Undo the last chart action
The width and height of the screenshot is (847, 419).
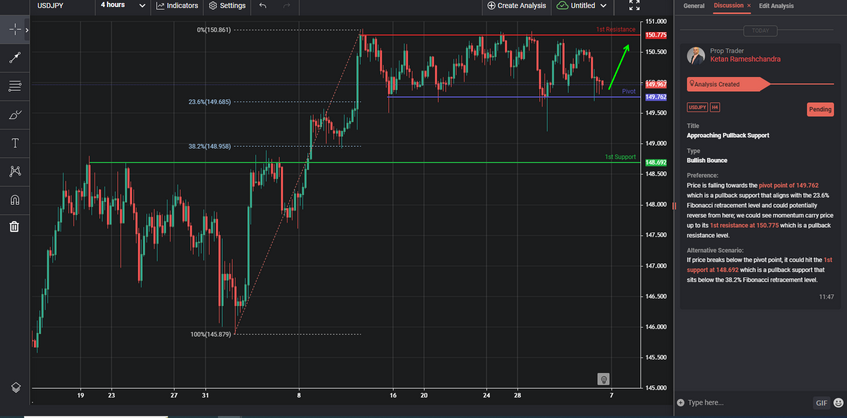[x=263, y=6]
